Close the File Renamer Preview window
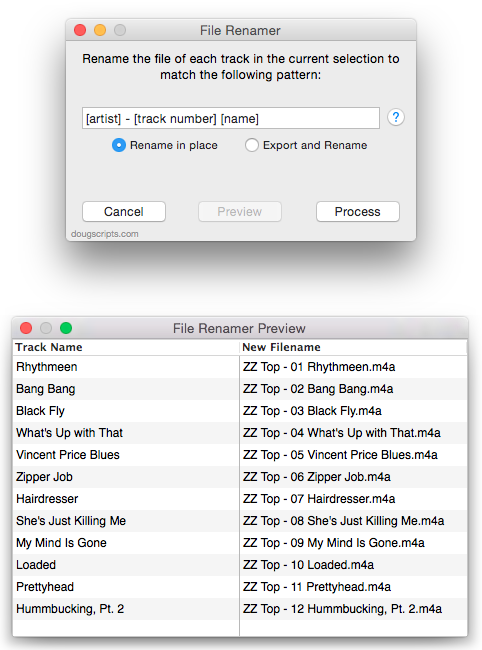Screen dimensions: 482x650 tap(26, 328)
